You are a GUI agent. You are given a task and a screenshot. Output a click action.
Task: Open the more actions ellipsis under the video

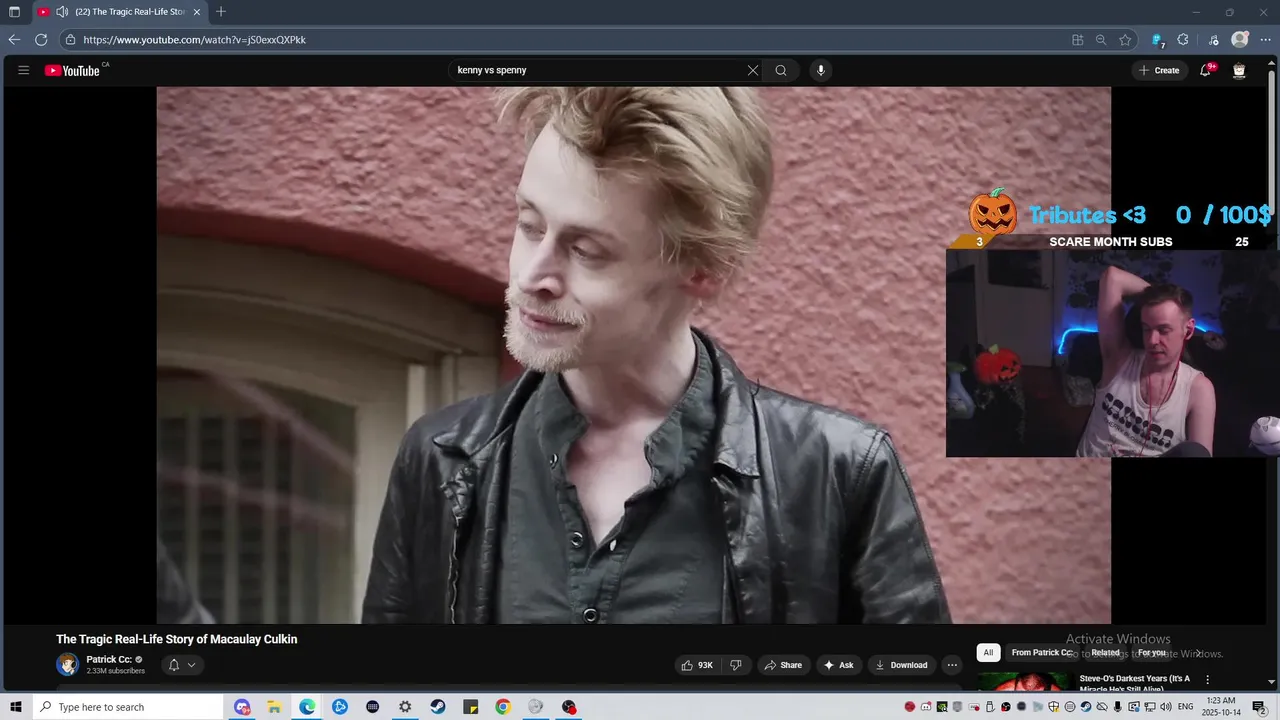click(x=952, y=665)
